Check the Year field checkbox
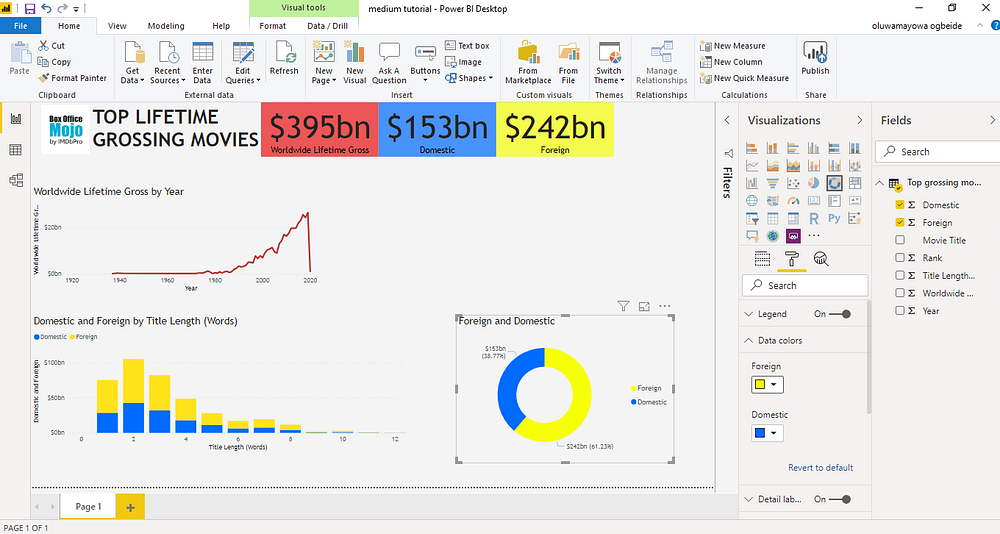This screenshot has width=1000, height=534. [x=900, y=311]
